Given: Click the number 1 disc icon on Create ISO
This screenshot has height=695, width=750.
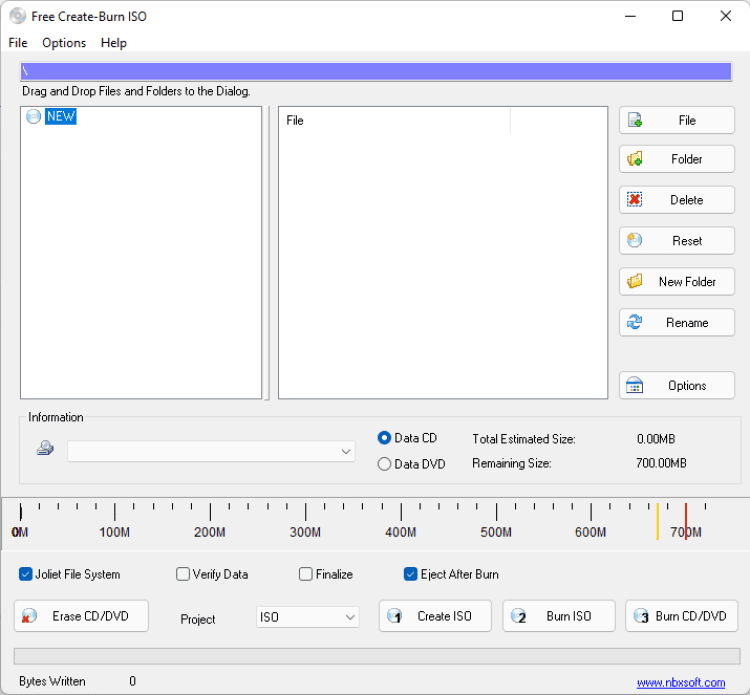Looking at the screenshot, I should coord(395,616).
